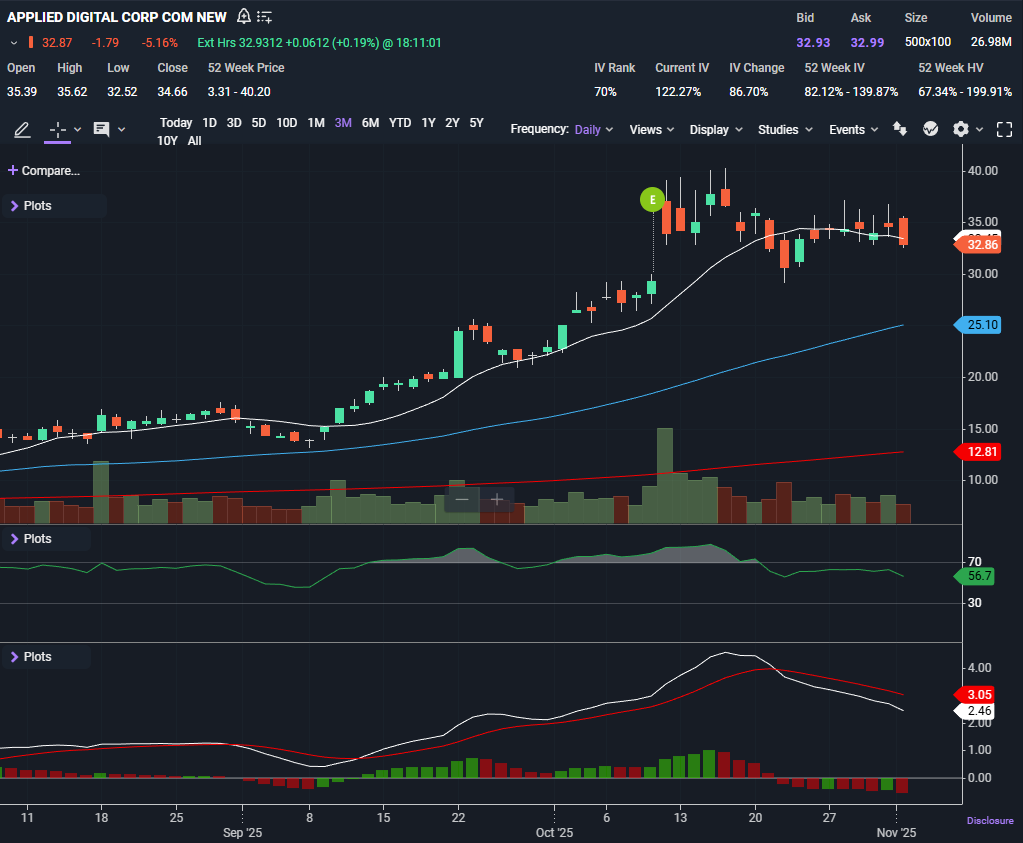Open the settings gear dropdown arrow
Image resolution: width=1023 pixels, height=843 pixels.
click(x=979, y=130)
